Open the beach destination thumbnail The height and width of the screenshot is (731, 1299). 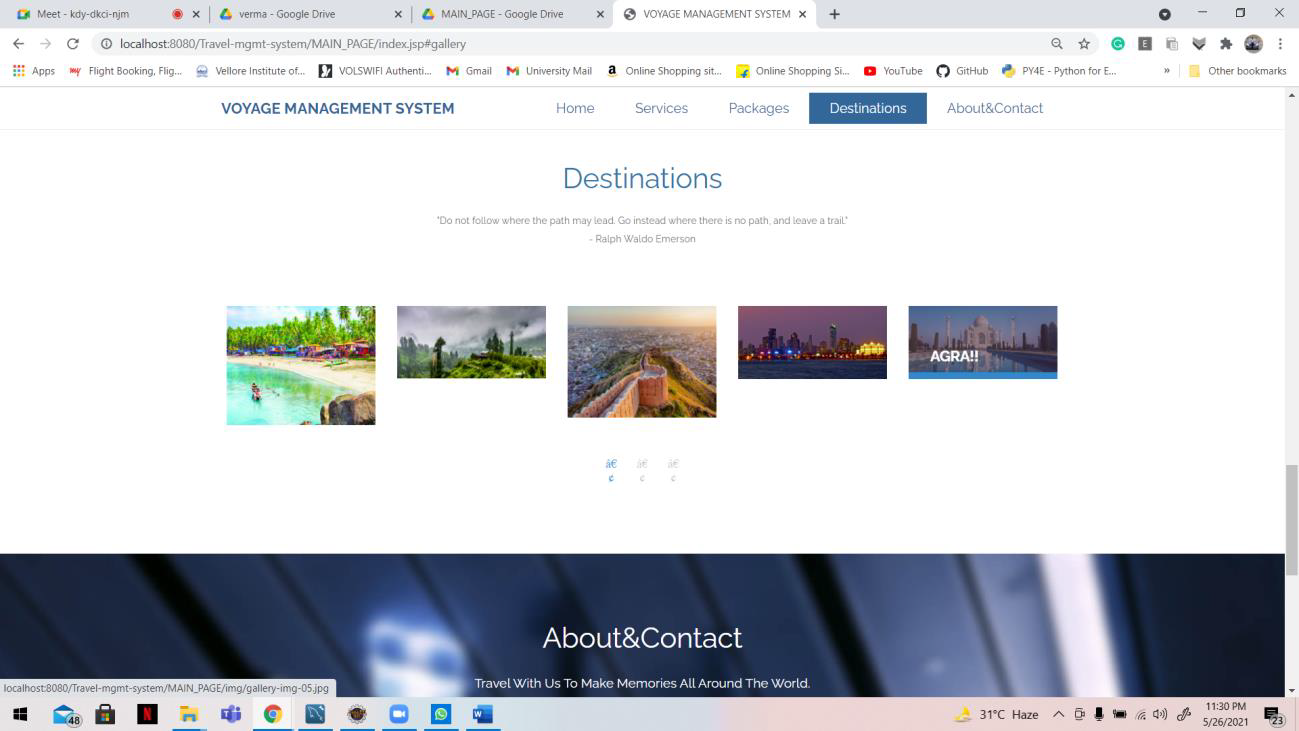[x=301, y=365]
